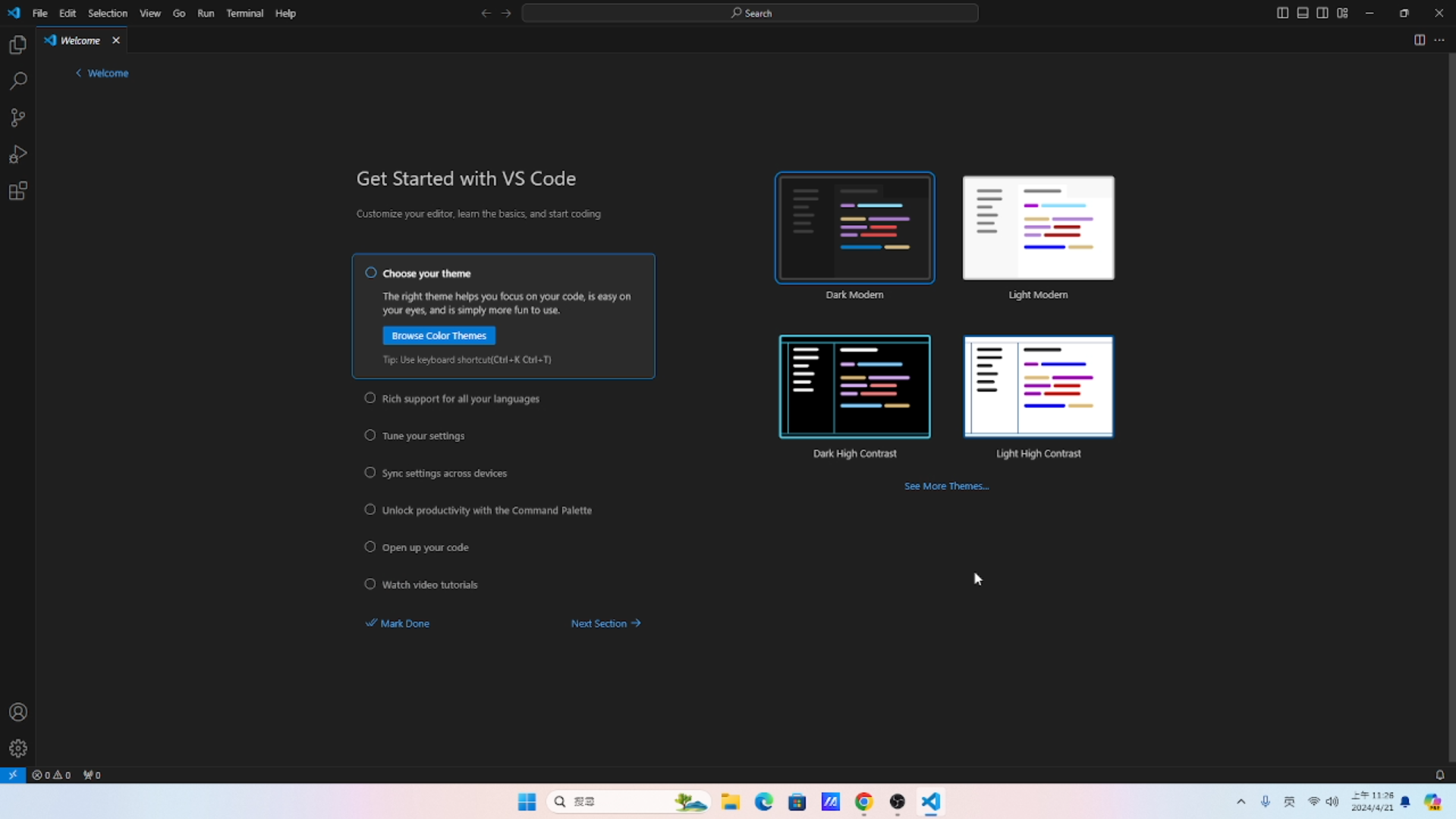This screenshot has width=1456, height=819.
Task: Open the Search view in activity bar
Action: tap(17, 81)
